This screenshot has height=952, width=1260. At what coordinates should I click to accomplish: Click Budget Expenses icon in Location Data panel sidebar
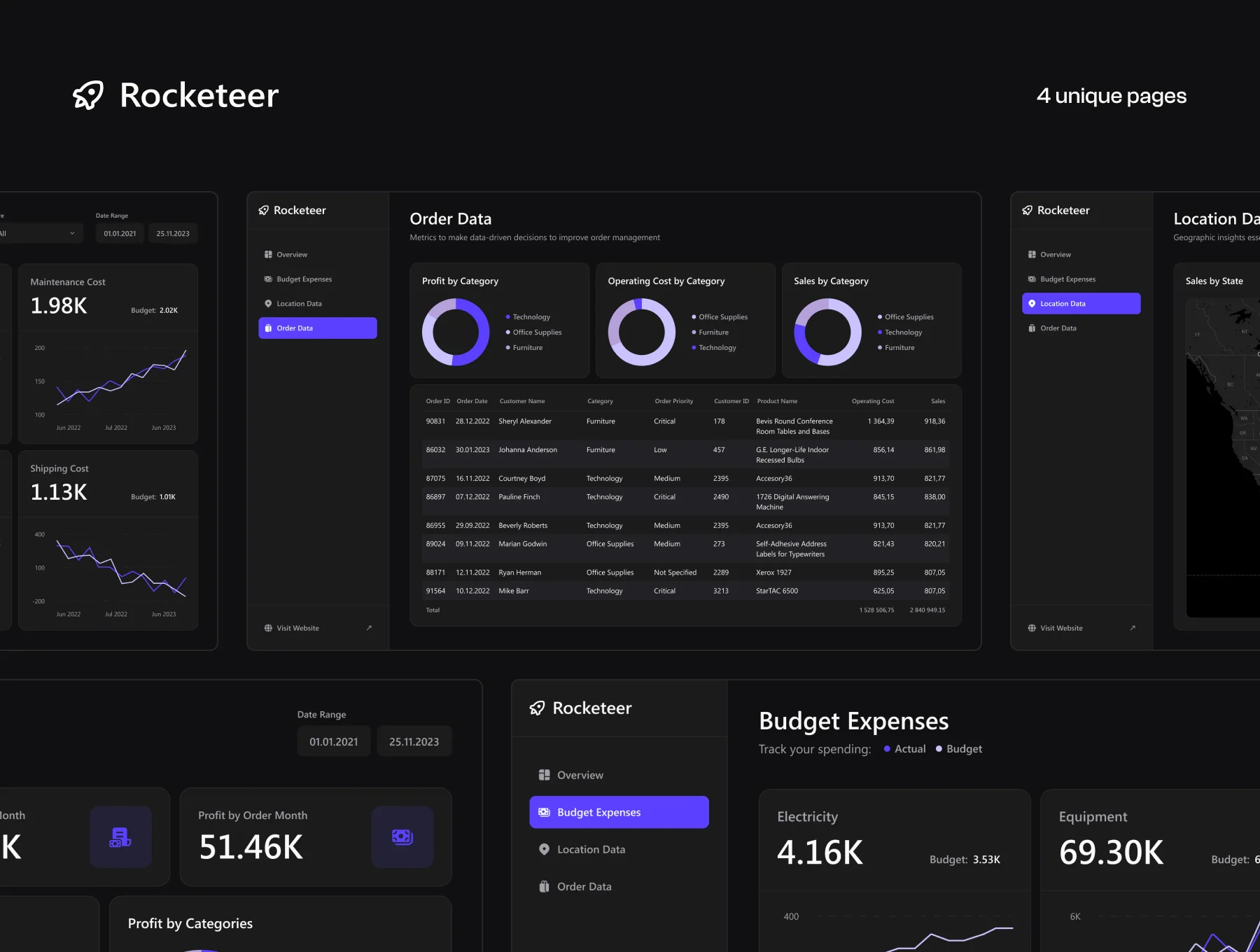coord(1032,279)
